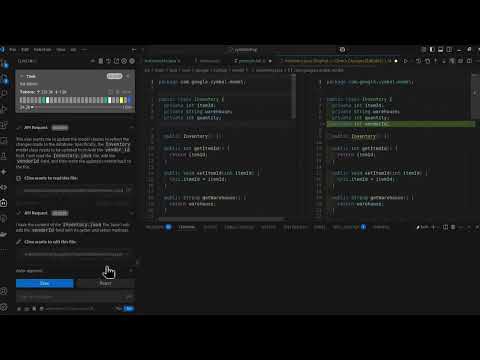Viewport: 480px width, 360px height.
Task: Click the file path under 'Cline wants to read'
Action: pos(73,190)
